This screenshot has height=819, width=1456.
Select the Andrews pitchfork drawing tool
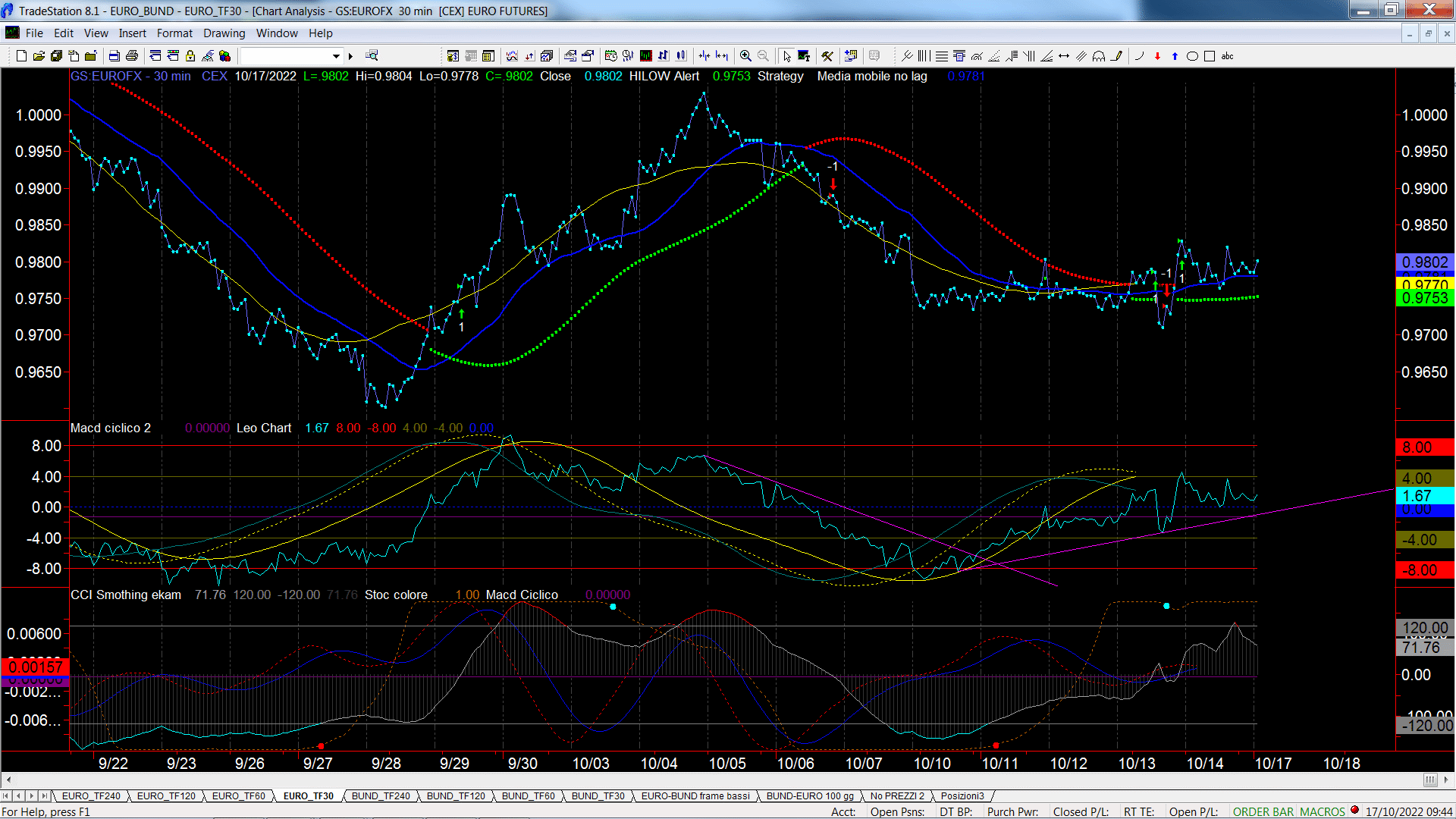pos(907,55)
